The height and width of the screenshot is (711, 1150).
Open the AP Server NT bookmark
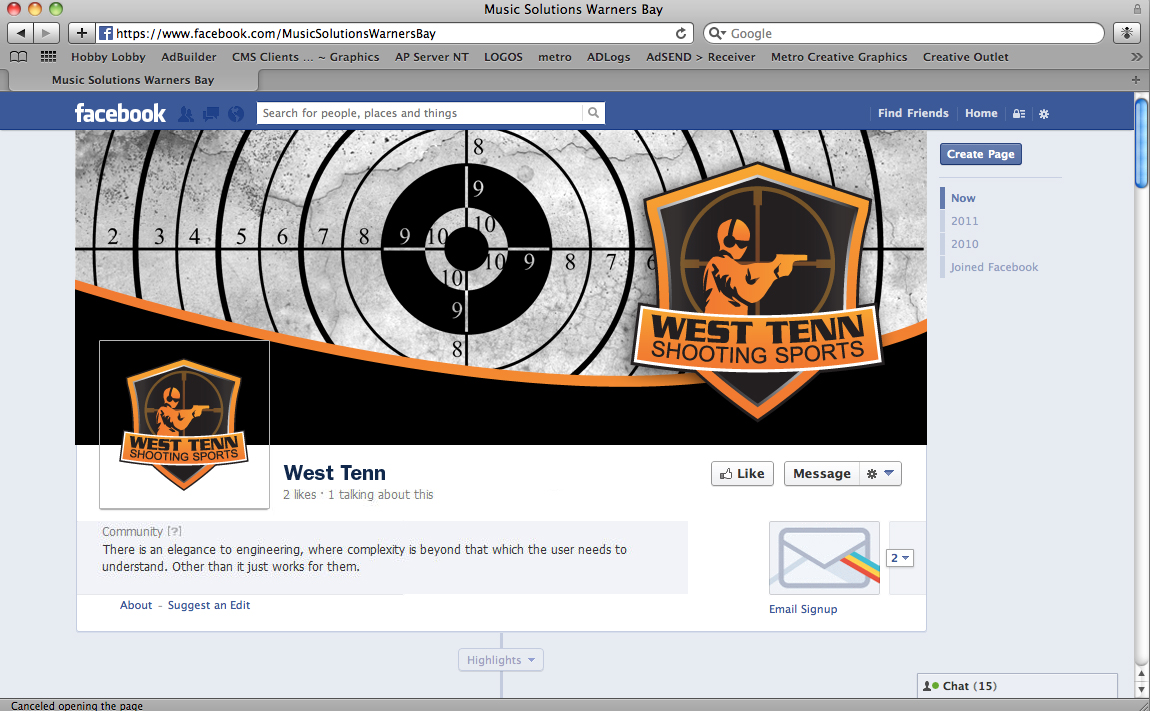click(431, 56)
